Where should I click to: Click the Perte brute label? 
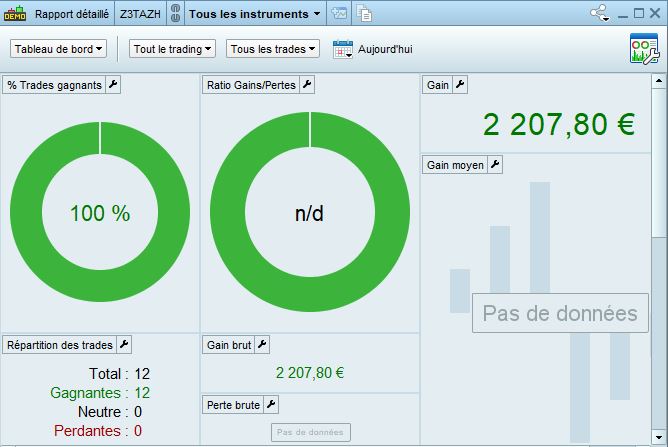pyautogui.click(x=233, y=405)
